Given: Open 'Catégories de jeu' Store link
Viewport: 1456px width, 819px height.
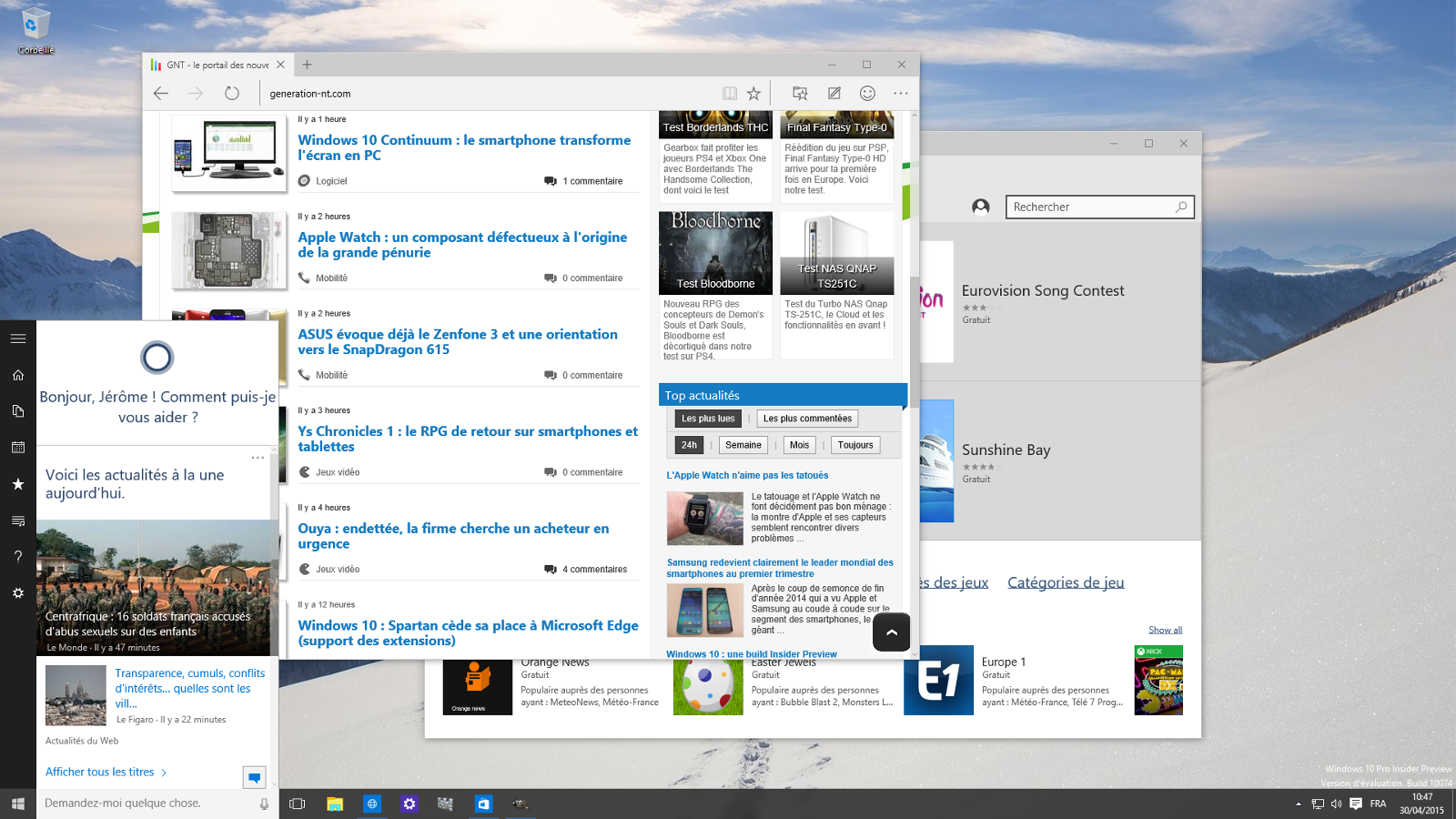Looking at the screenshot, I should coord(1066,582).
